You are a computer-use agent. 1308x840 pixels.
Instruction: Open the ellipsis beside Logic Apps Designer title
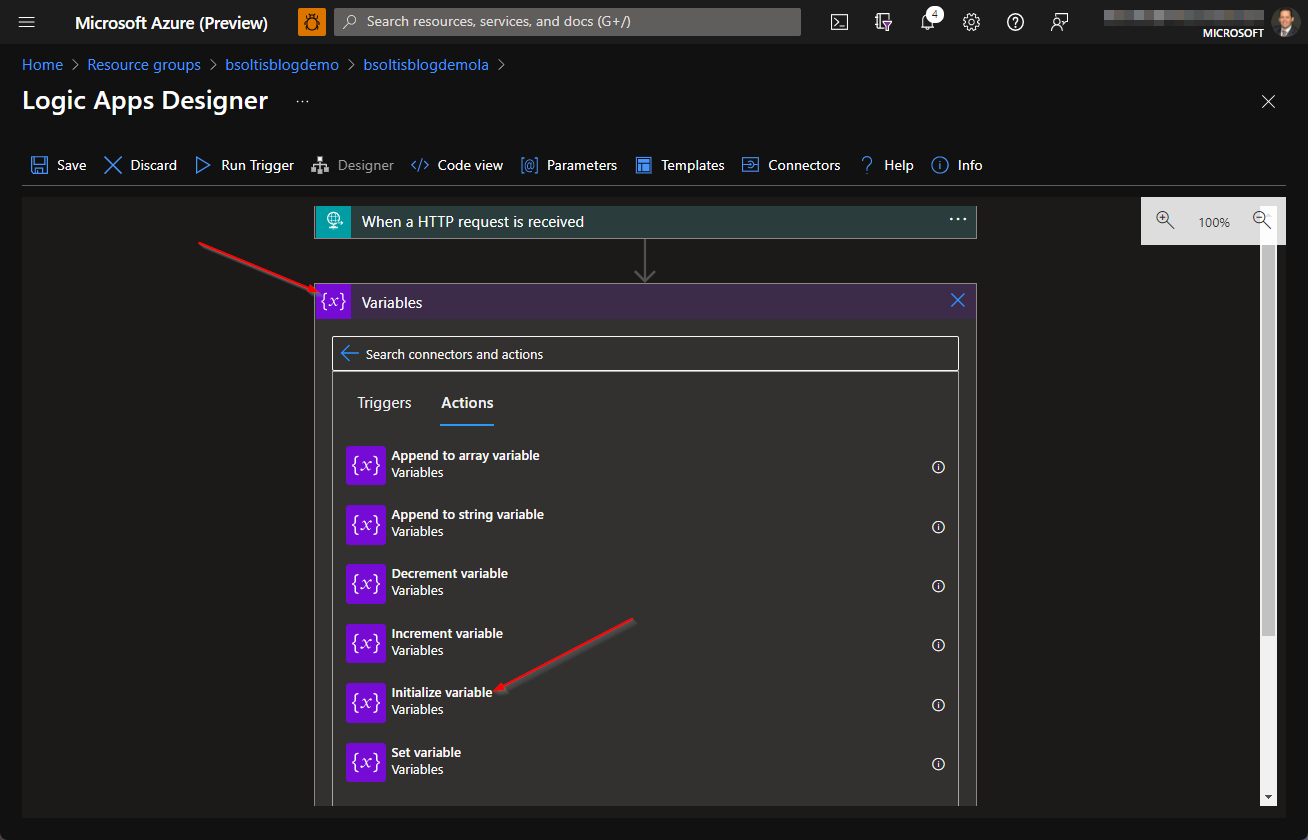pos(302,101)
